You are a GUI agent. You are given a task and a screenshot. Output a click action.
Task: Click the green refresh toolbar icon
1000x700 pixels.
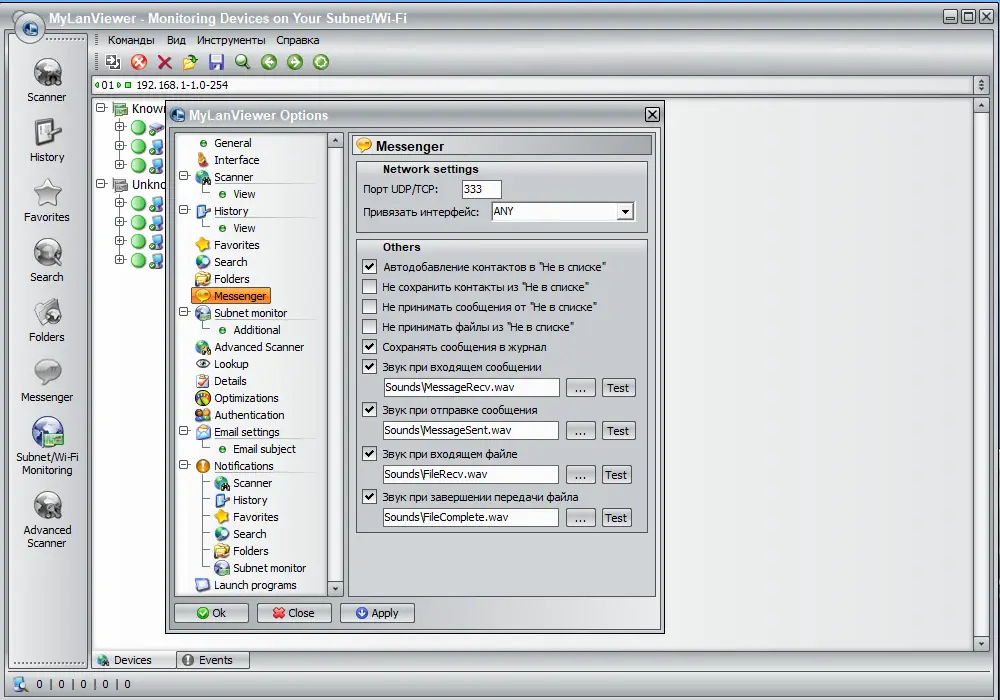pyautogui.click(x=321, y=62)
